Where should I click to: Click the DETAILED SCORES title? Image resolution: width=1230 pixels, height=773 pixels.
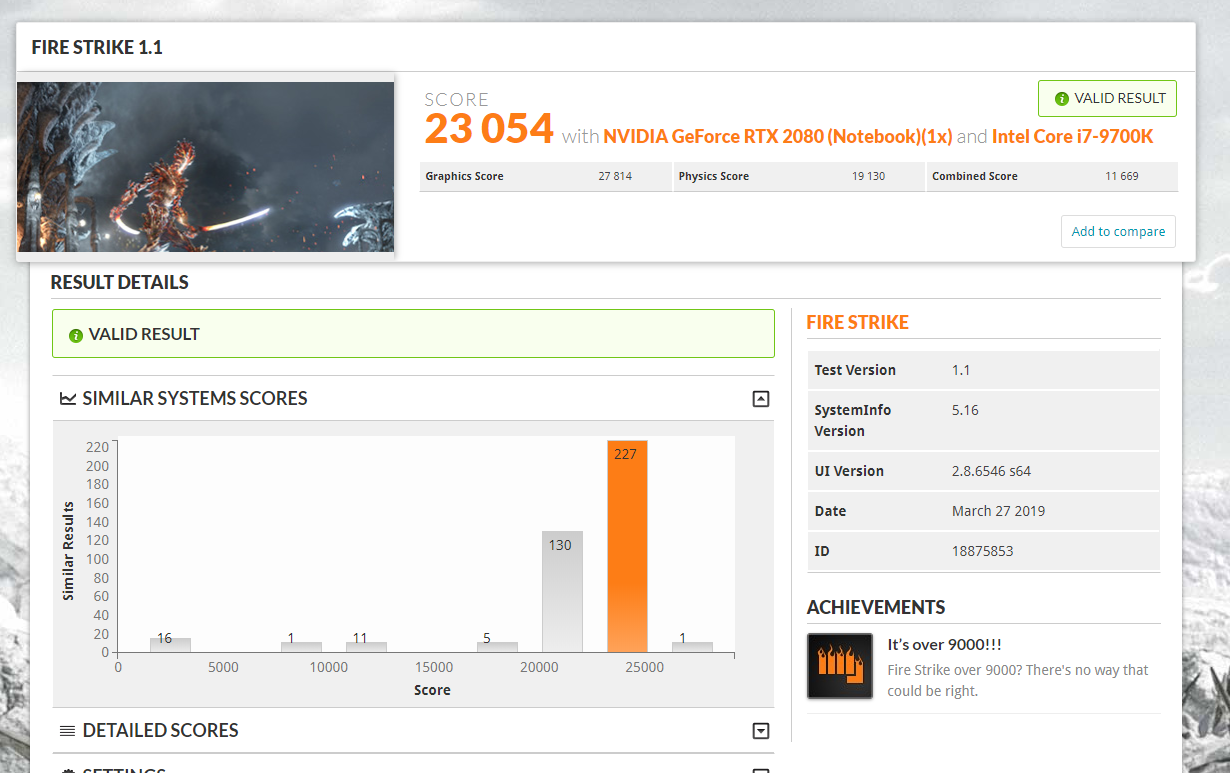pos(161,730)
